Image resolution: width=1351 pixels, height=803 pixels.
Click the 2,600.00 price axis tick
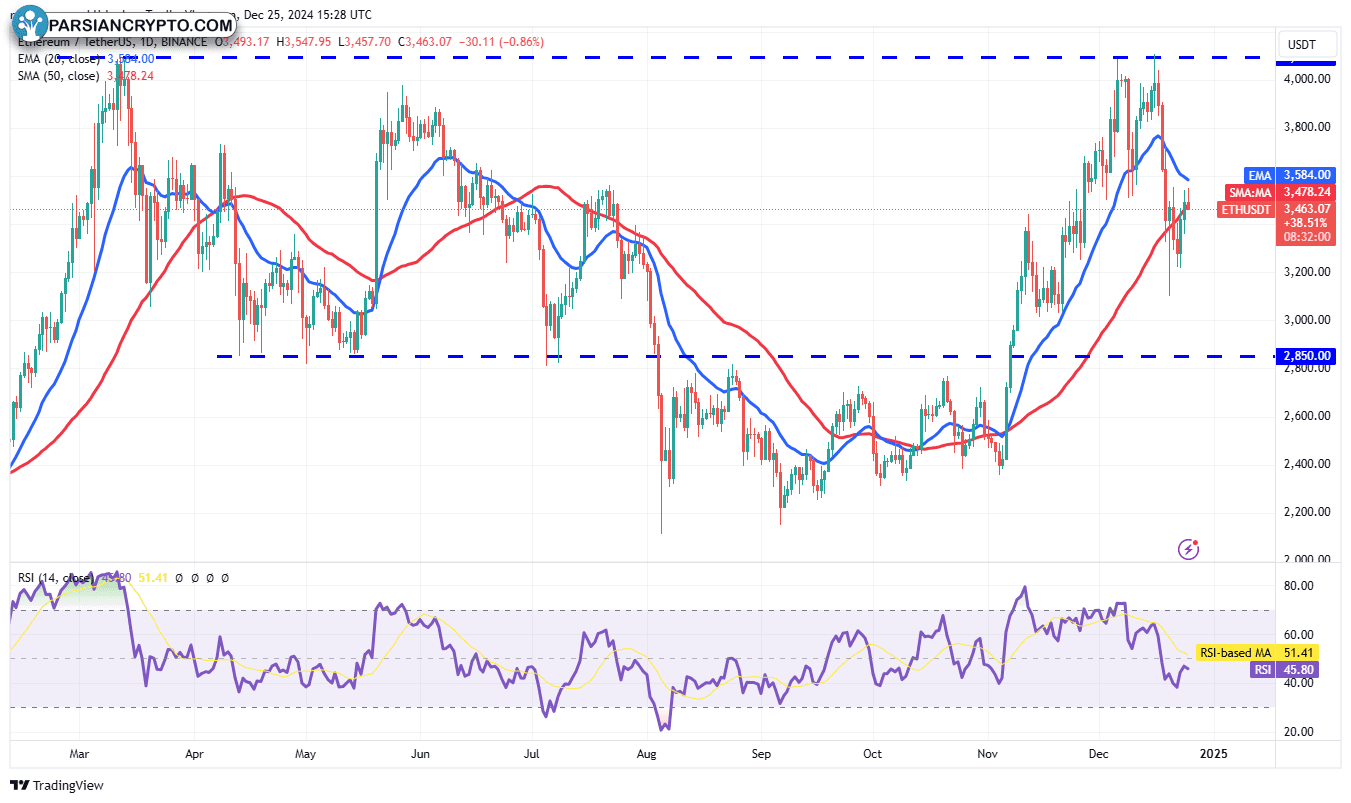point(1307,416)
